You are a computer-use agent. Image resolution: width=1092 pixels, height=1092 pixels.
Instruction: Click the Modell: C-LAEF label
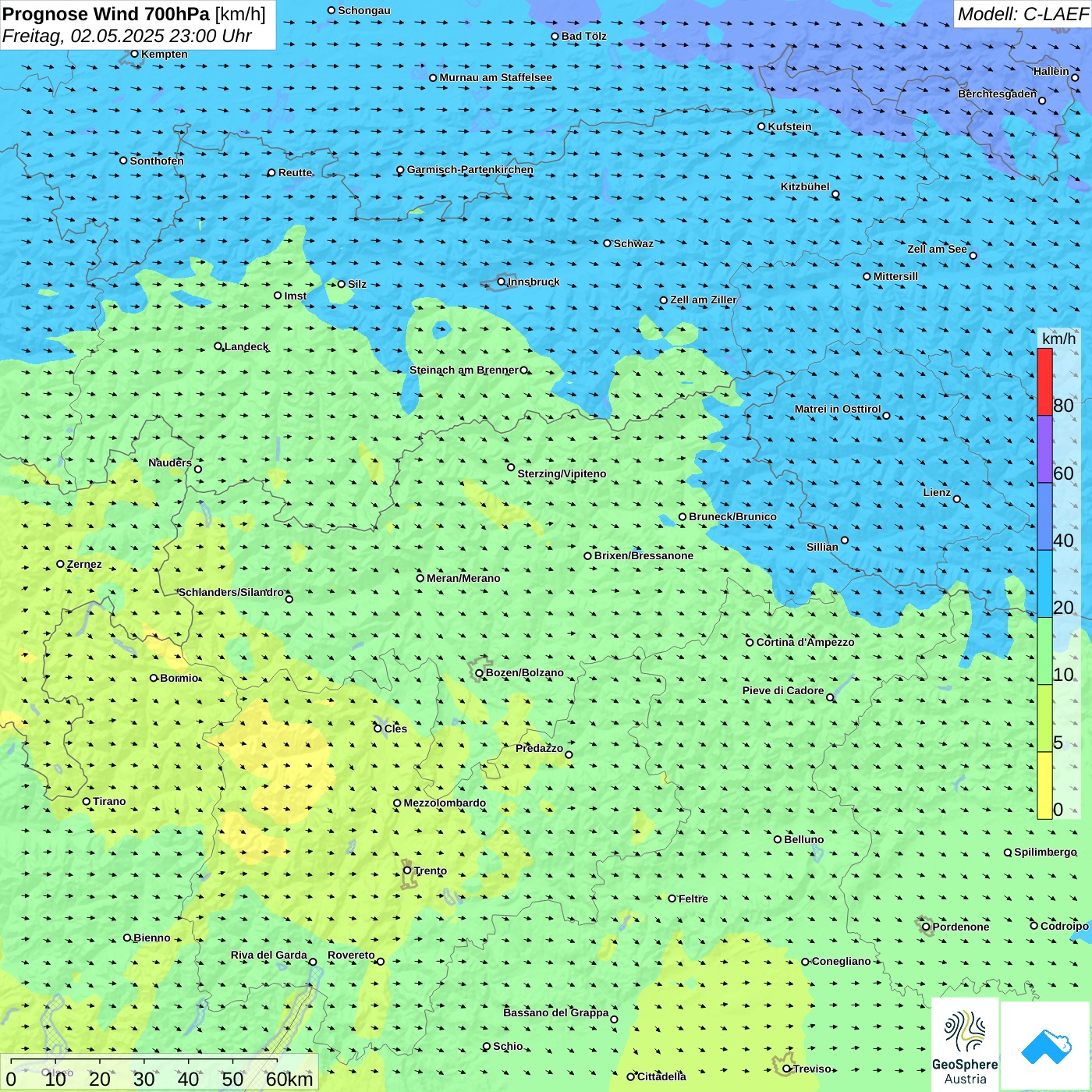tap(1023, 14)
